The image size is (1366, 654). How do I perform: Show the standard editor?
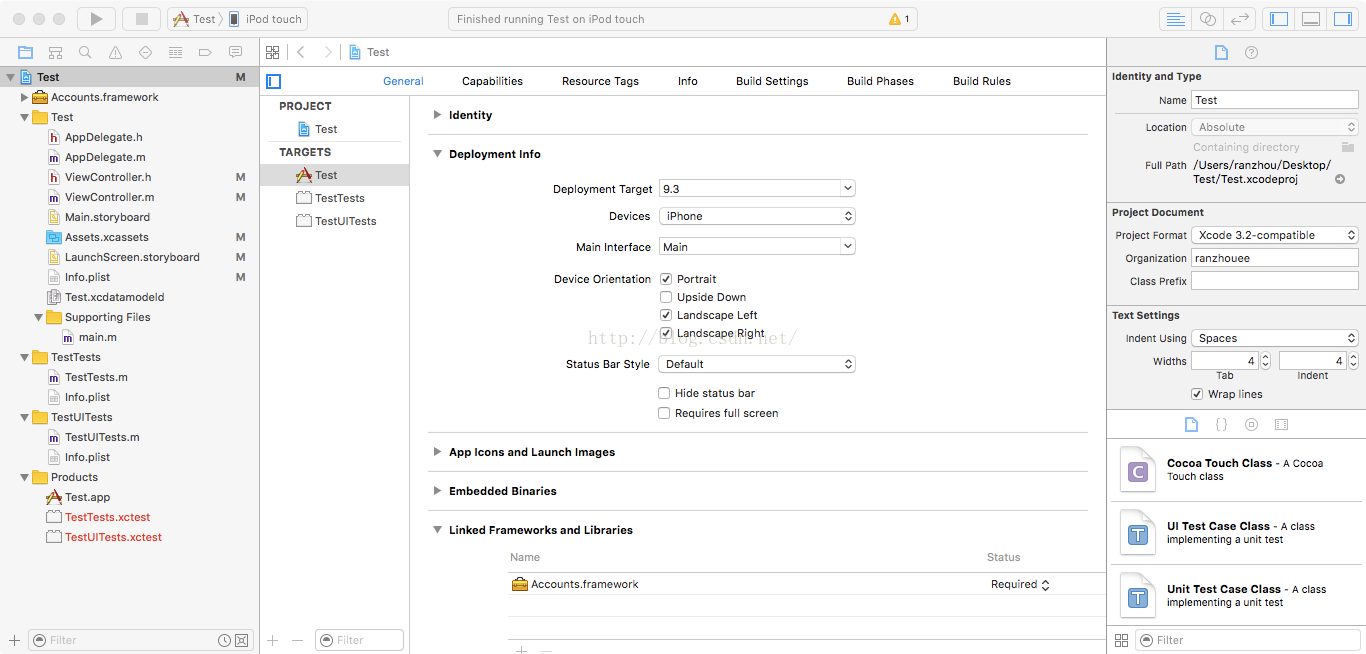click(1175, 19)
